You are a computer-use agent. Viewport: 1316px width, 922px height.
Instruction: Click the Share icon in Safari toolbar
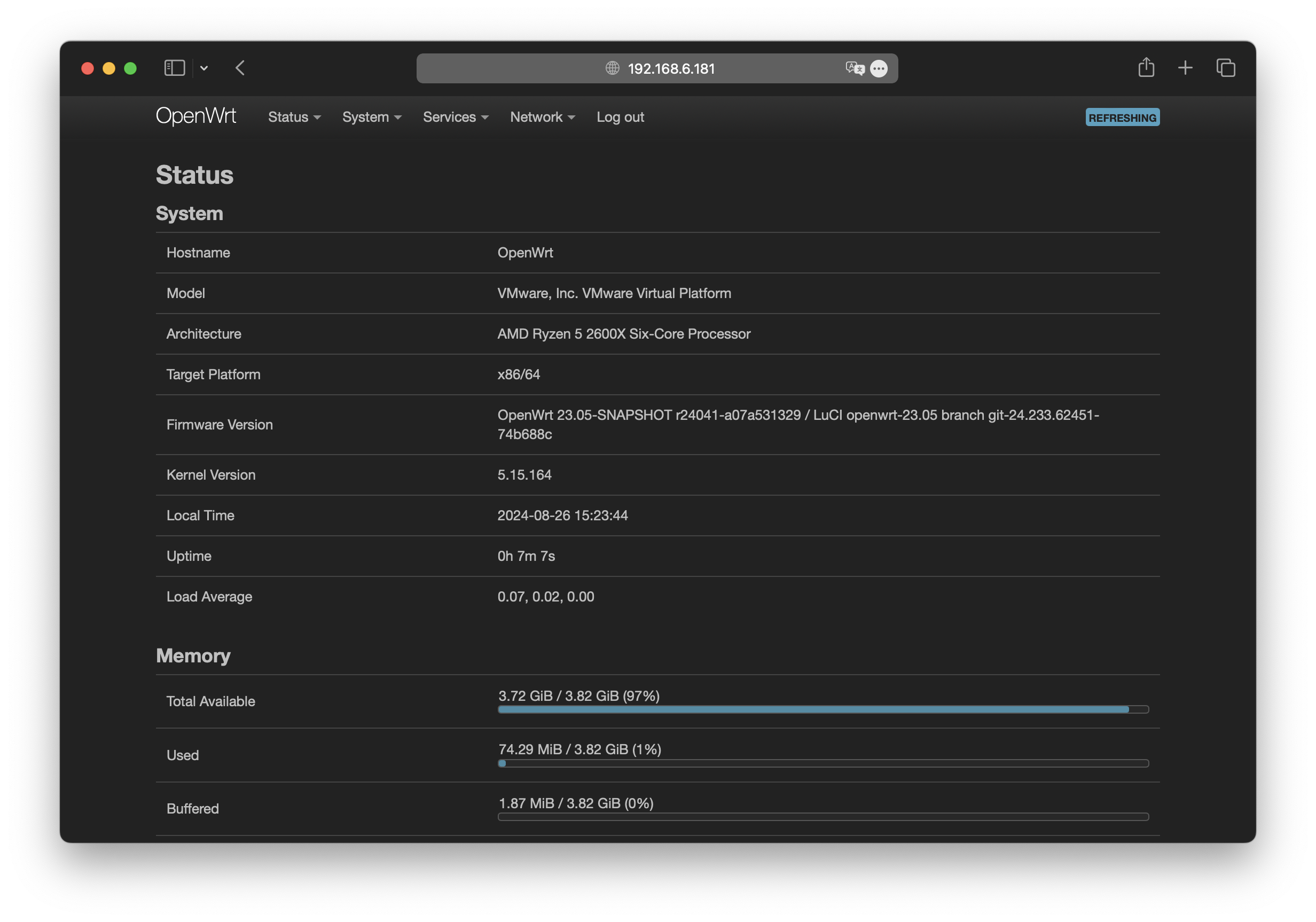pos(1146,68)
